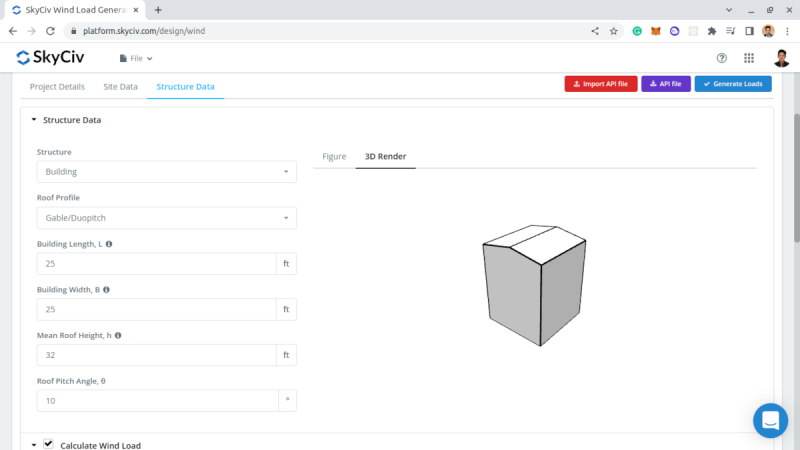Open the Structure dropdown
The height and width of the screenshot is (450, 800).
coord(166,172)
